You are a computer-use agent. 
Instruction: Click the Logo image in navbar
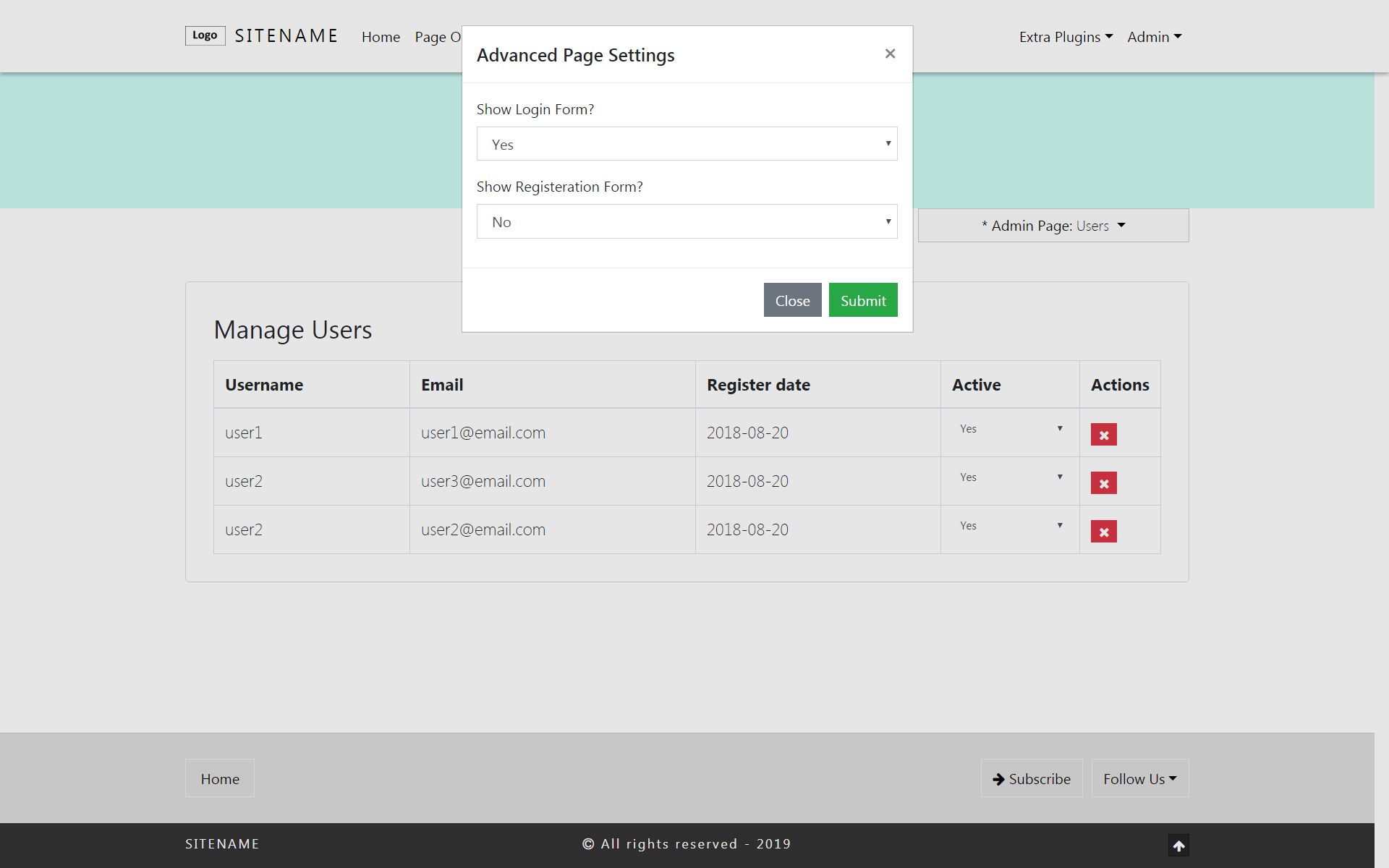tap(205, 35)
